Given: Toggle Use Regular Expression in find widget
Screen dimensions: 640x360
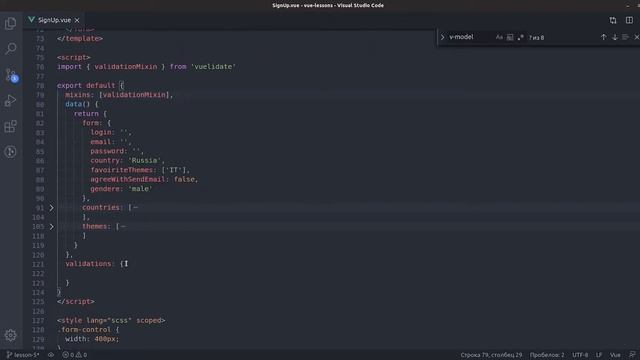Looking at the screenshot, I should pyautogui.click(x=520, y=37).
